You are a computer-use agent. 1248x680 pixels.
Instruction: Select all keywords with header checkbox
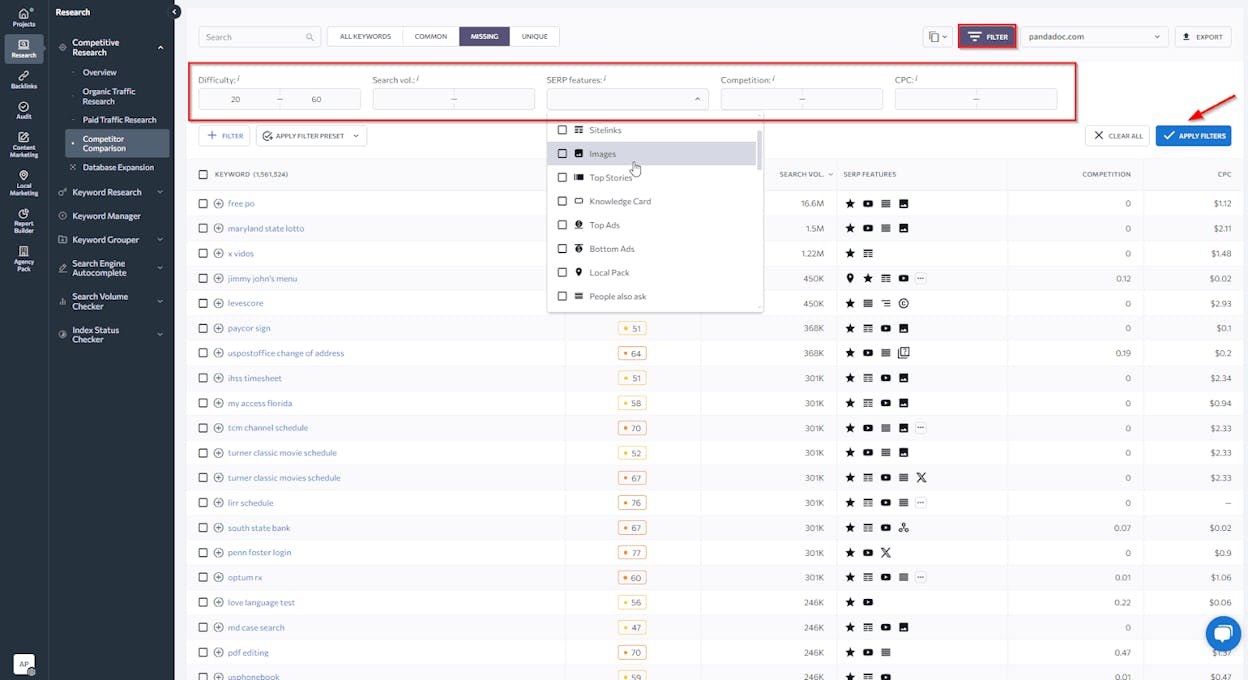coord(203,174)
